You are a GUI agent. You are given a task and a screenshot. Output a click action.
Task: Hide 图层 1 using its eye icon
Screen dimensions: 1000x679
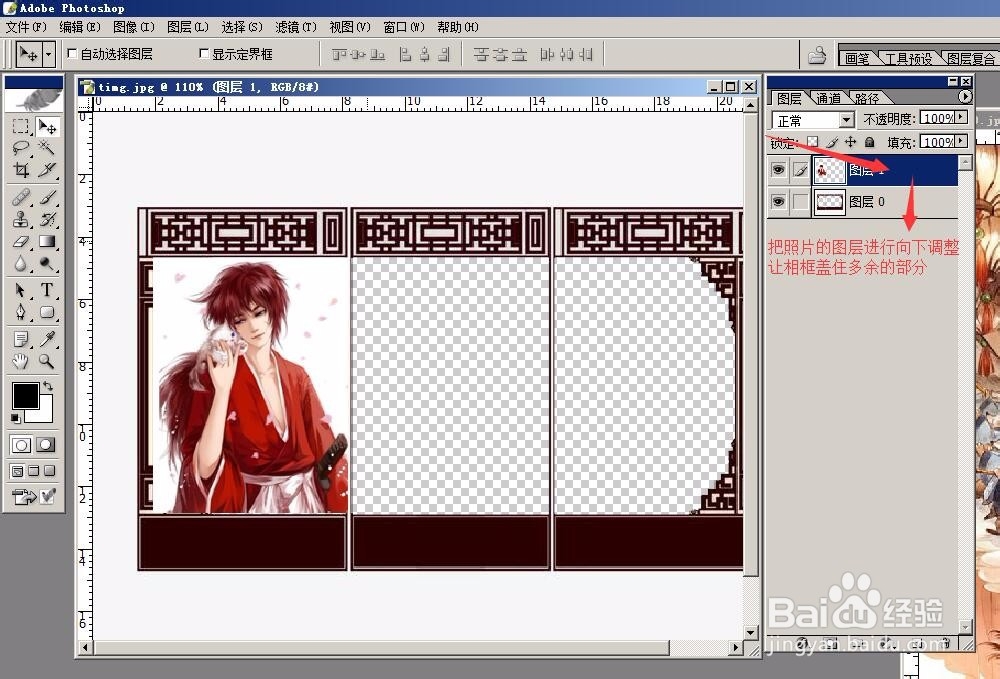click(x=778, y=170)
